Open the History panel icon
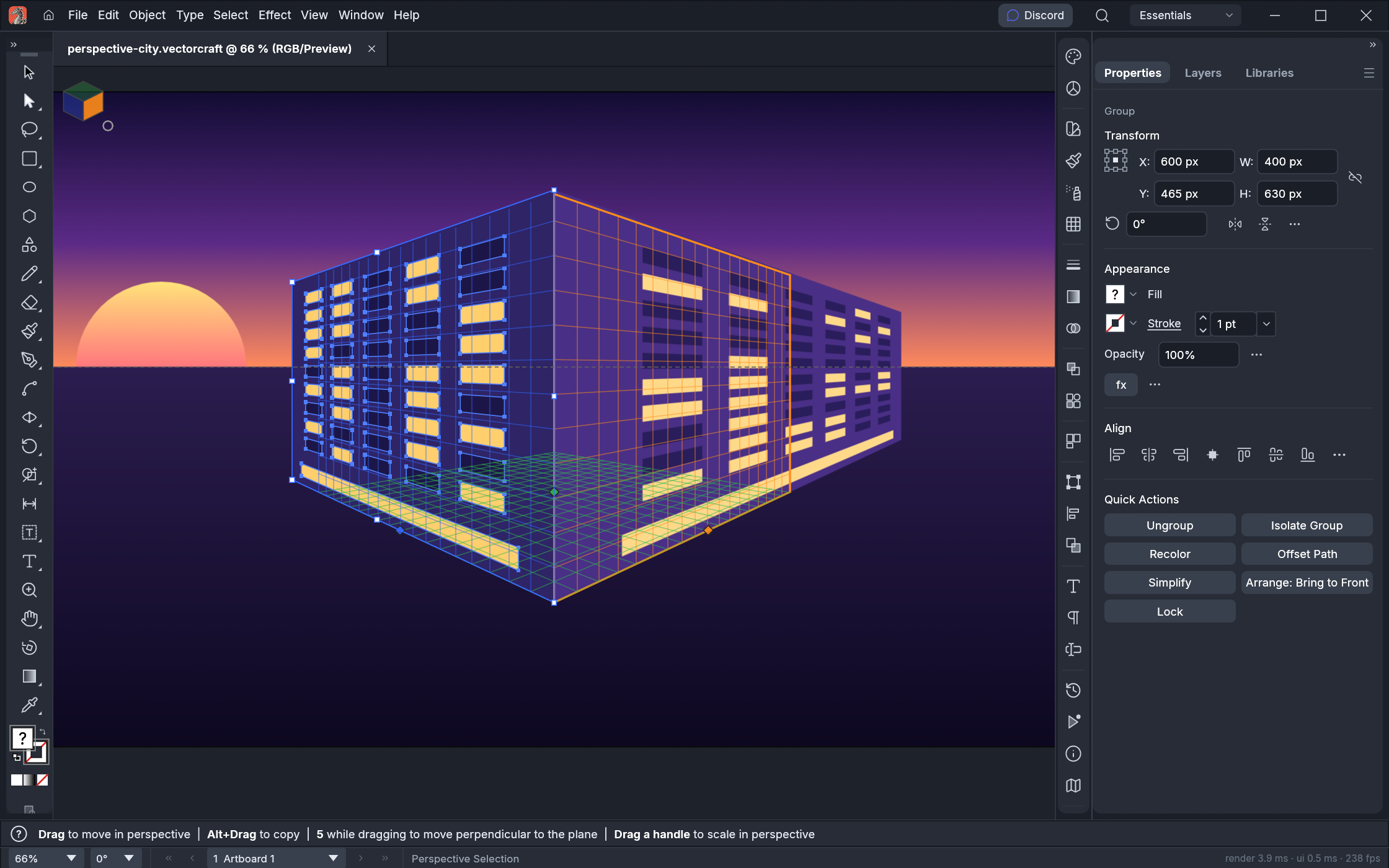Image resolution: width=1389 pixels, height=868 pixels. click(1073, 690)
